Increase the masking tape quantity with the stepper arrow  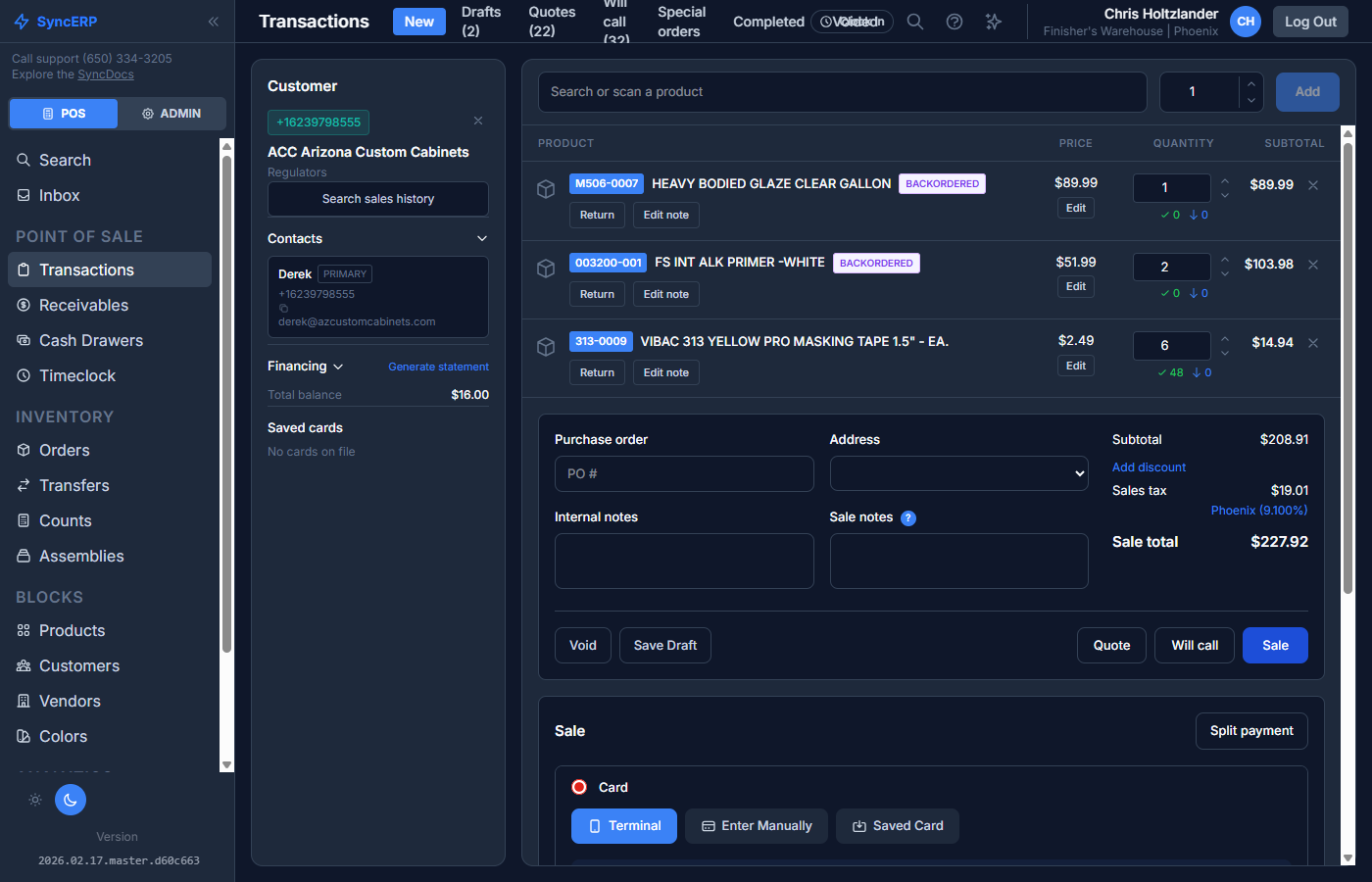tap(1224, 339)
